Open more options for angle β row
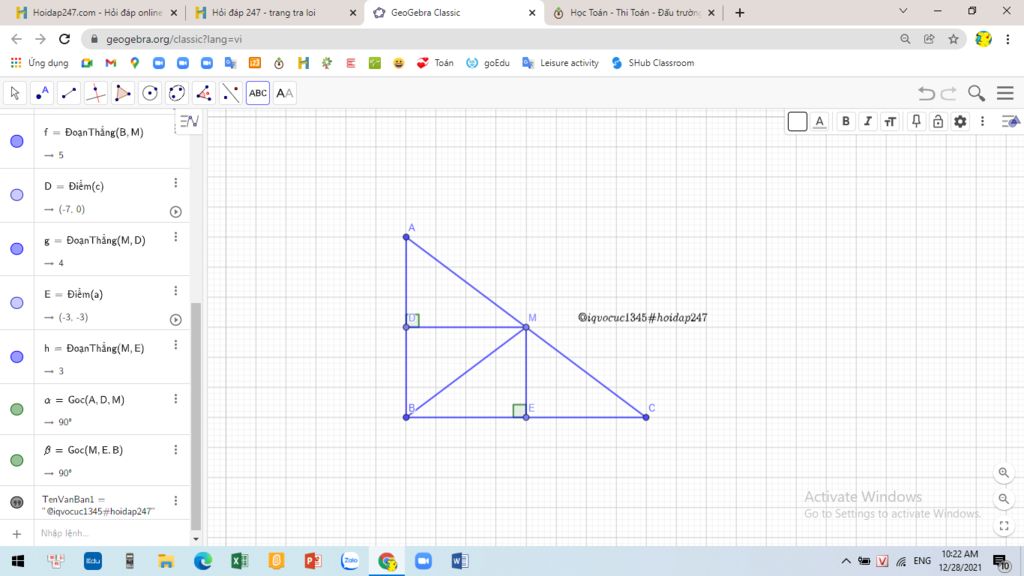The height and width of the screenshot is (576, 1024). (x=176, y=449)
